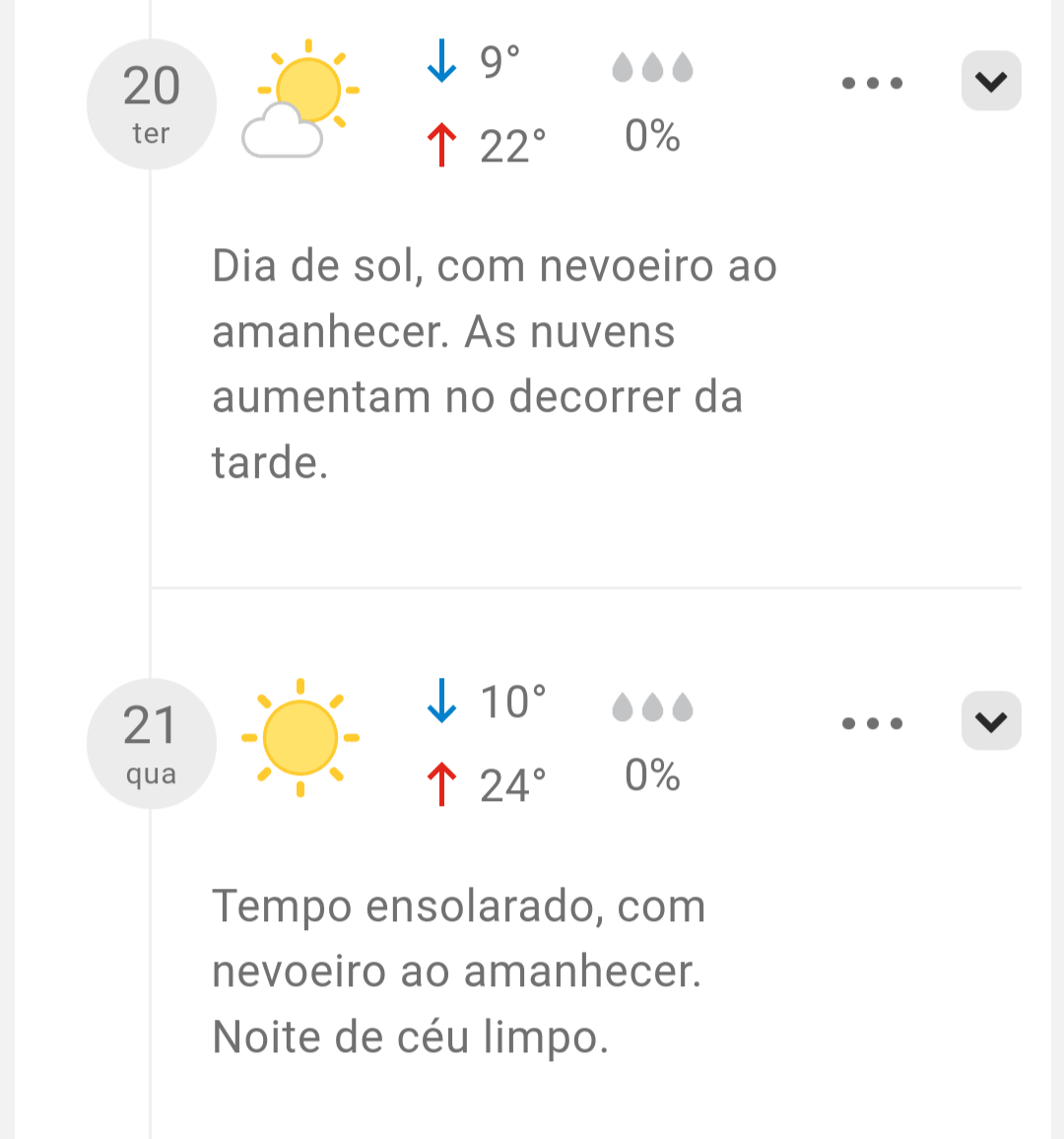Select the 21 qua date circle

click(151, 743)
